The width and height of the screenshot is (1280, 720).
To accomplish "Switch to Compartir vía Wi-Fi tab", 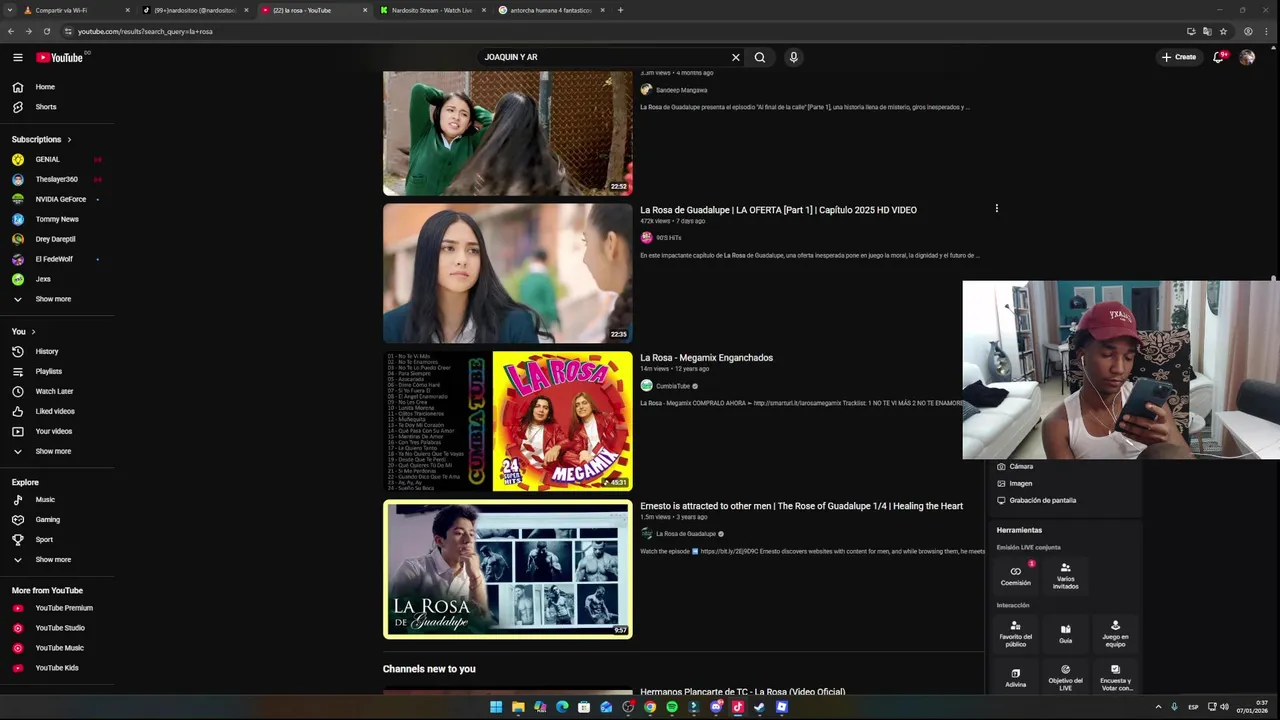I will 75,10.
